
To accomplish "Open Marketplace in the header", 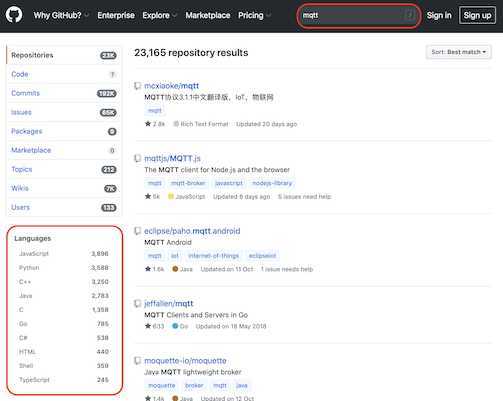I will coord(208,15).
